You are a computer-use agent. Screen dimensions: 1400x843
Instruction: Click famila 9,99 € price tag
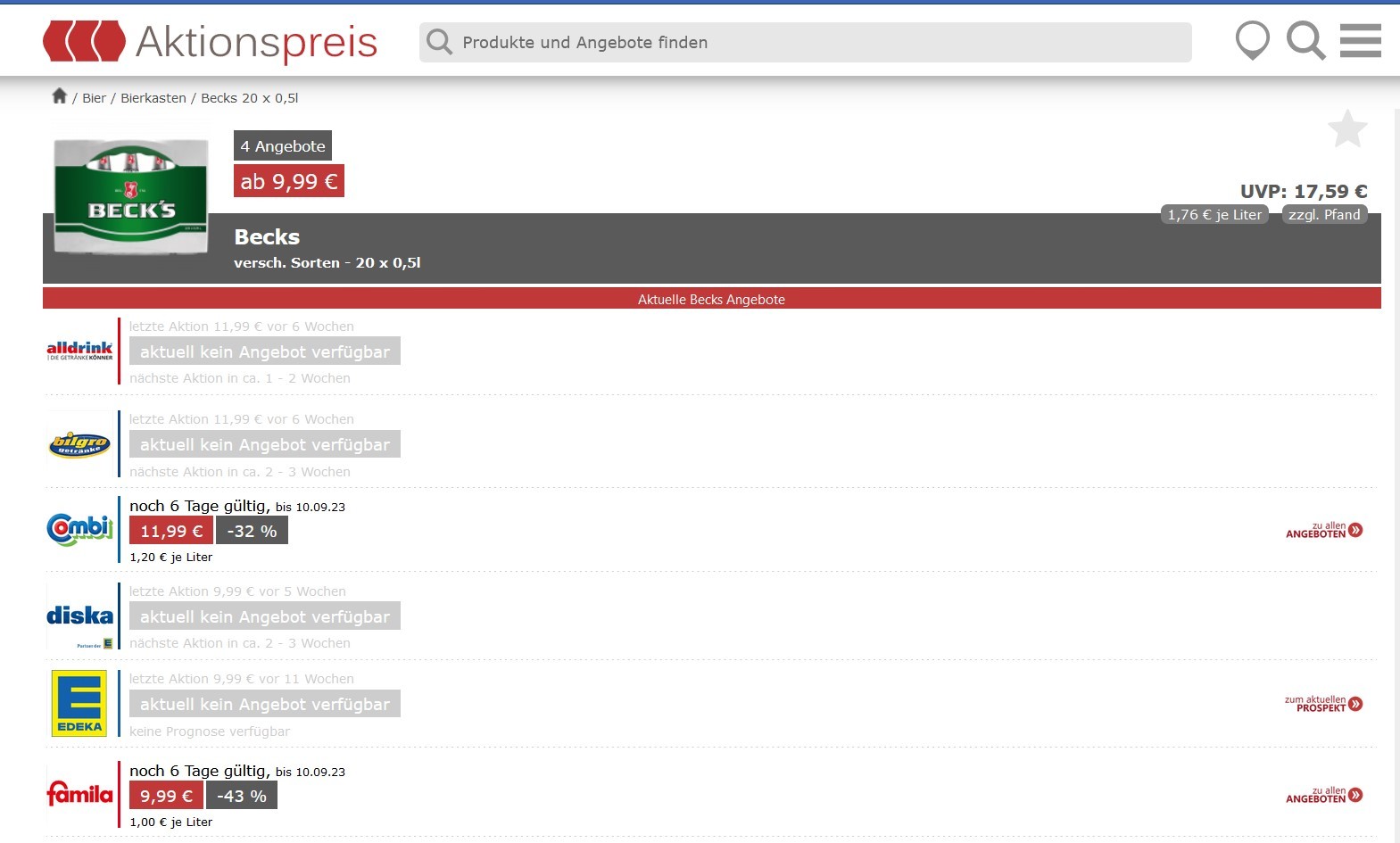tap(166, 796)
